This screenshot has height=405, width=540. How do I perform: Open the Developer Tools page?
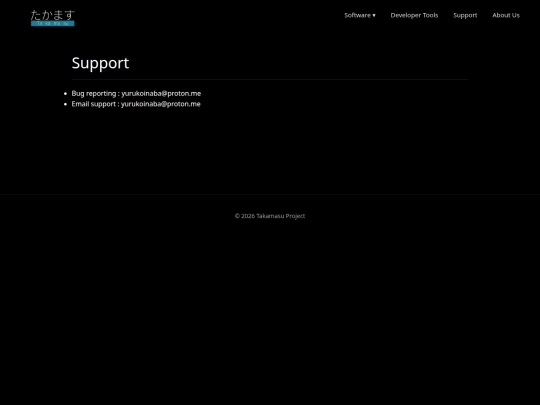point(414,15)
